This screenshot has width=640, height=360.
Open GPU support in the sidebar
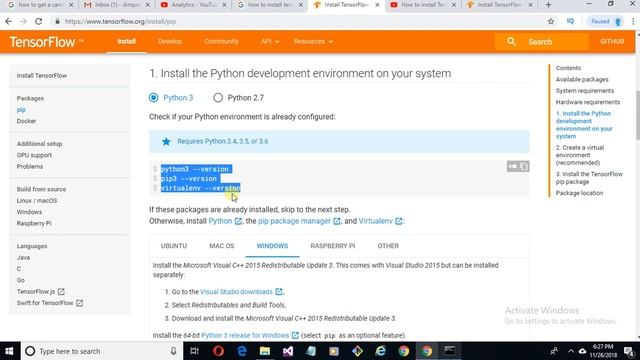(34, 155)
